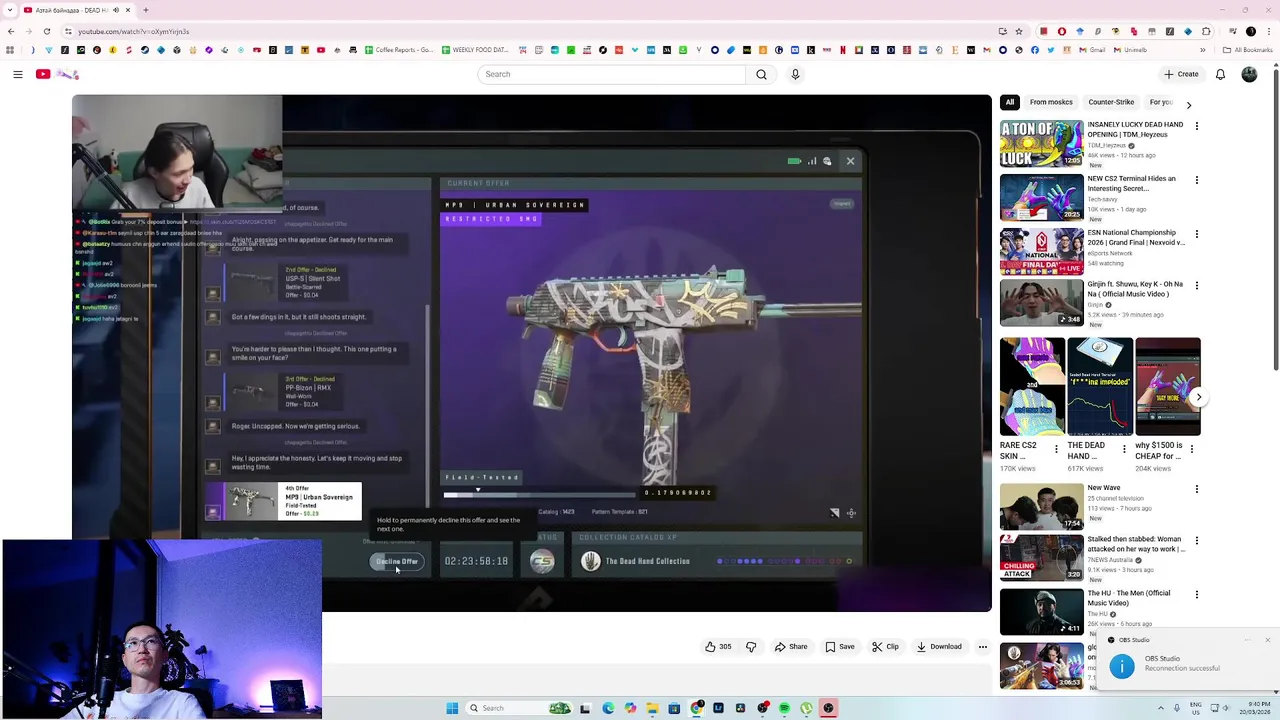Click the Create button
Viewport: 1280px width, 720px height.
pos(1181,74)
